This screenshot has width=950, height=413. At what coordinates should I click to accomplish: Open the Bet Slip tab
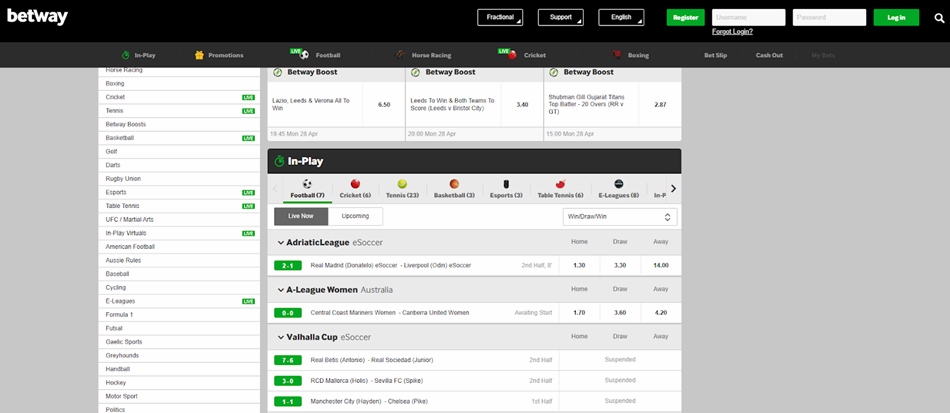(716, 55)
